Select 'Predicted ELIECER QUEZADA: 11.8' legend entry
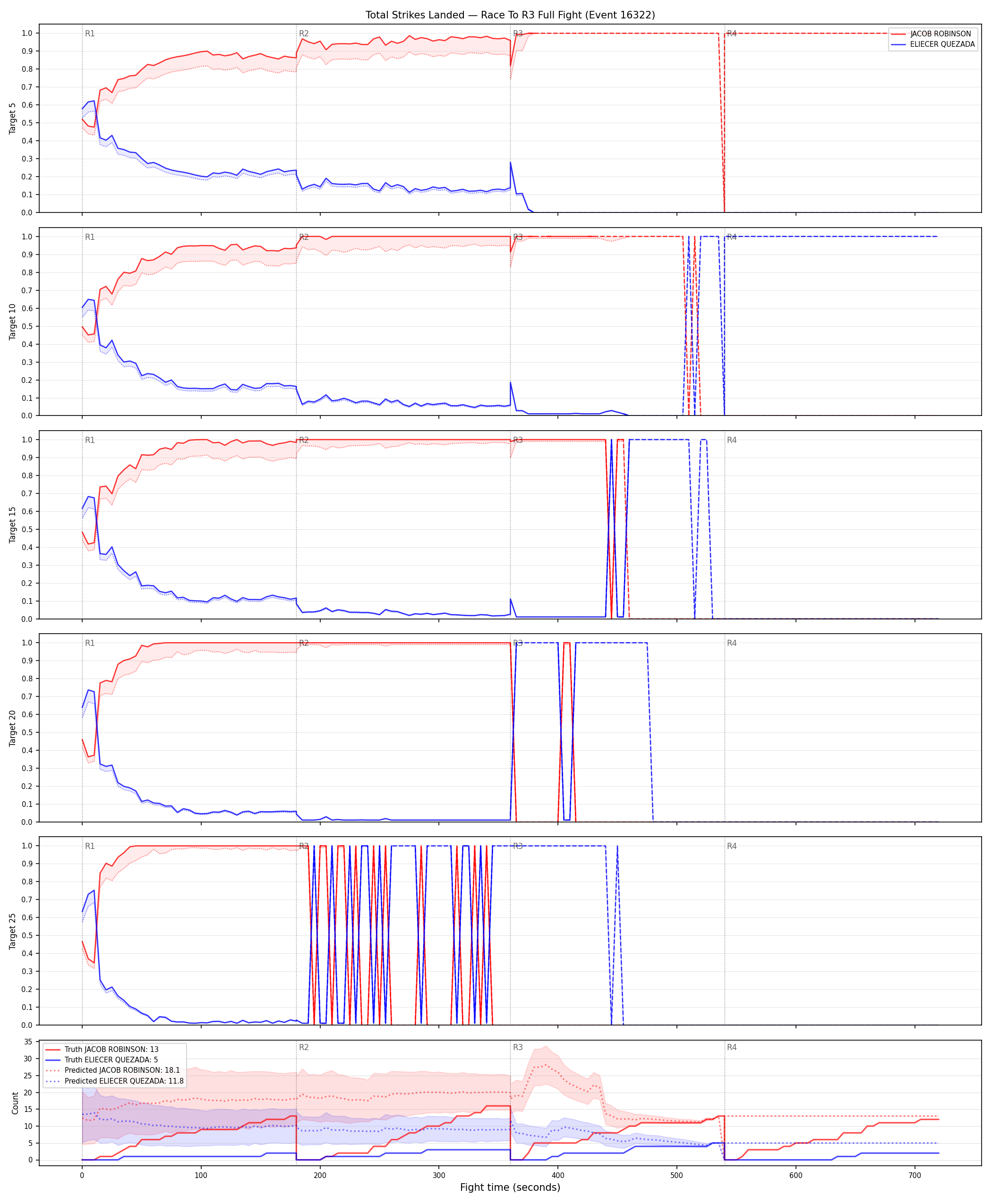Screen dimensions: 992x1204 (x=124, y=1081)
